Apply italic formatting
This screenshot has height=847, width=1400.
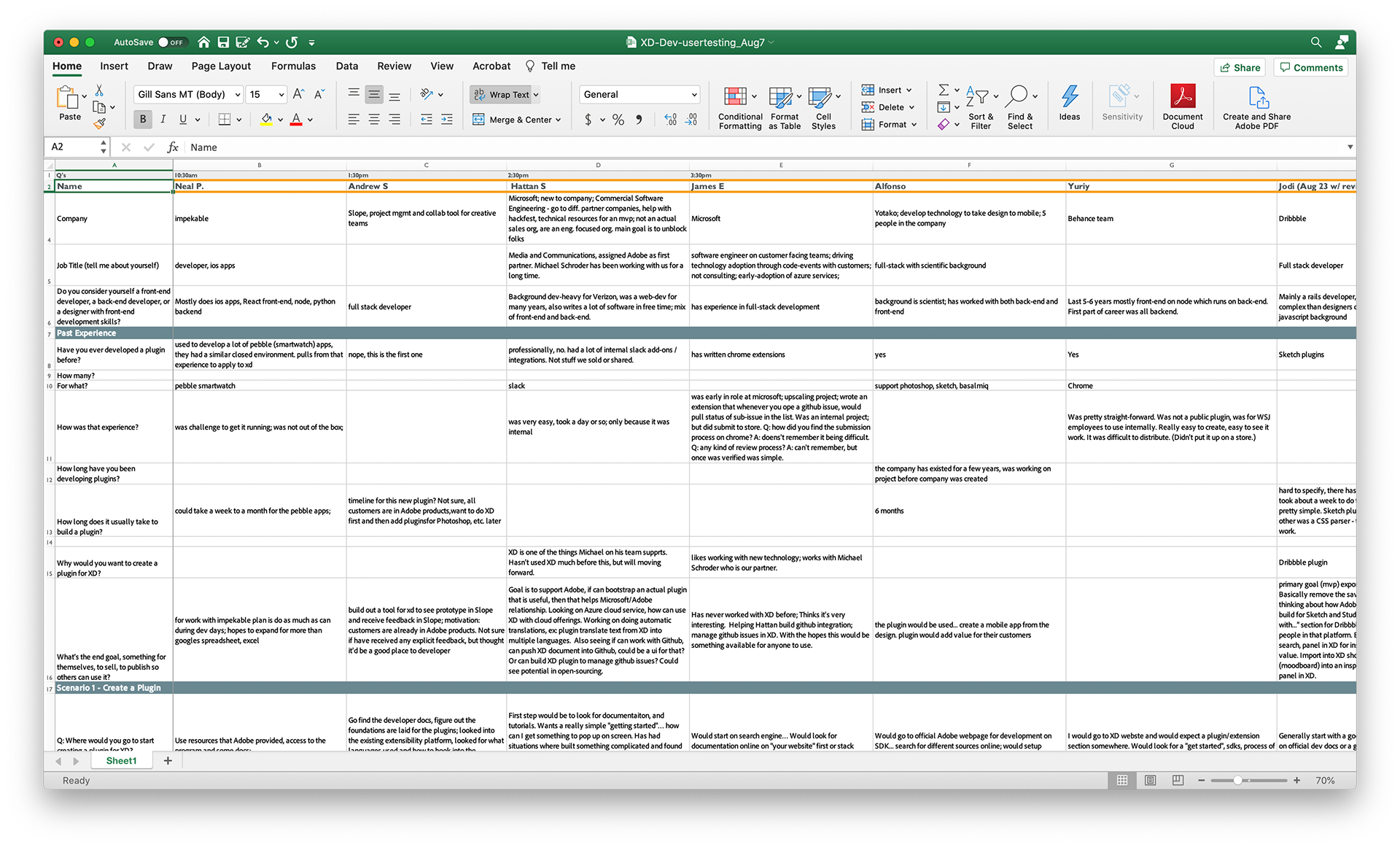point(163,119)
